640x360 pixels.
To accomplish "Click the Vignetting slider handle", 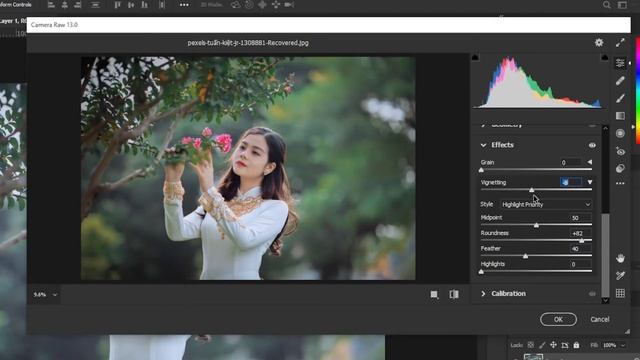I will pos(531,190).
